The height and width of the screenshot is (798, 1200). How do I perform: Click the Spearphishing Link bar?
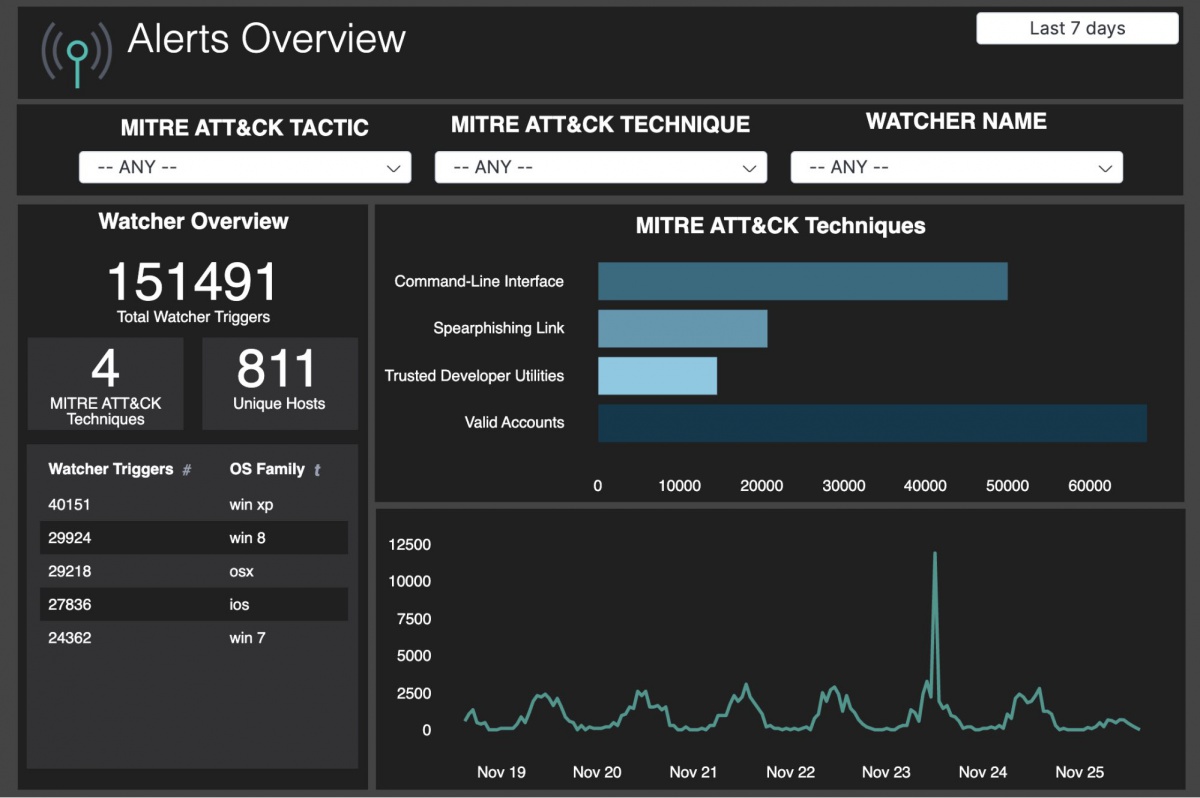click(x=682, y=328)
